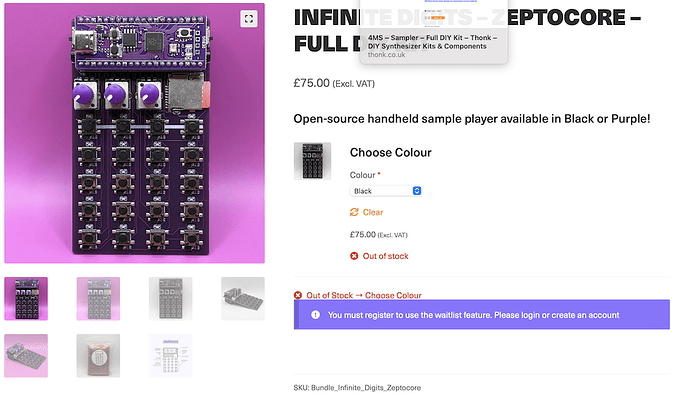This screenshot has width=690, height=395.
Task: Select the angled board thumbnail on pink background
Action: tap(26, 355)
